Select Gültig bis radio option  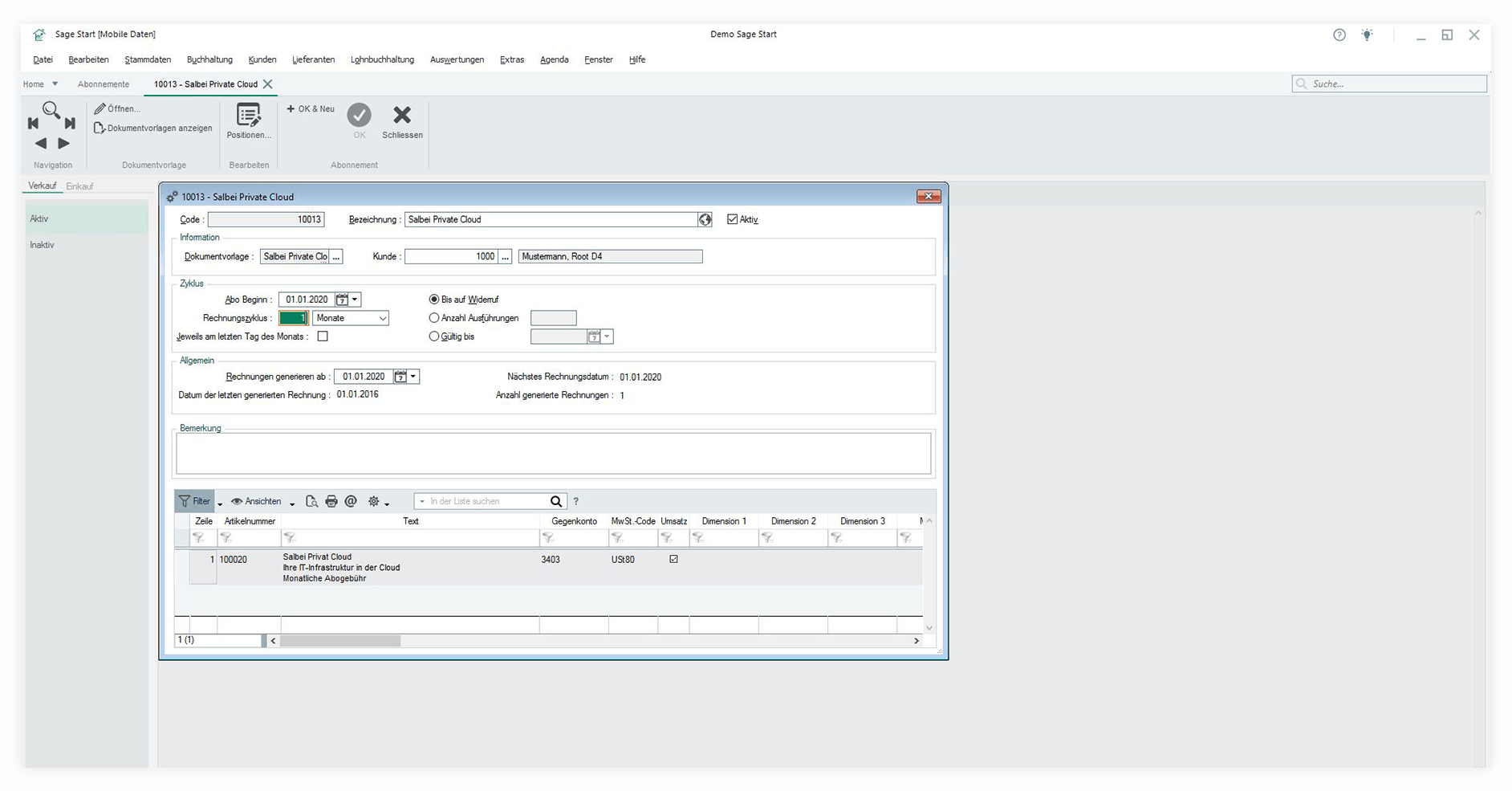pyautogui.click(x=434, y=336)
